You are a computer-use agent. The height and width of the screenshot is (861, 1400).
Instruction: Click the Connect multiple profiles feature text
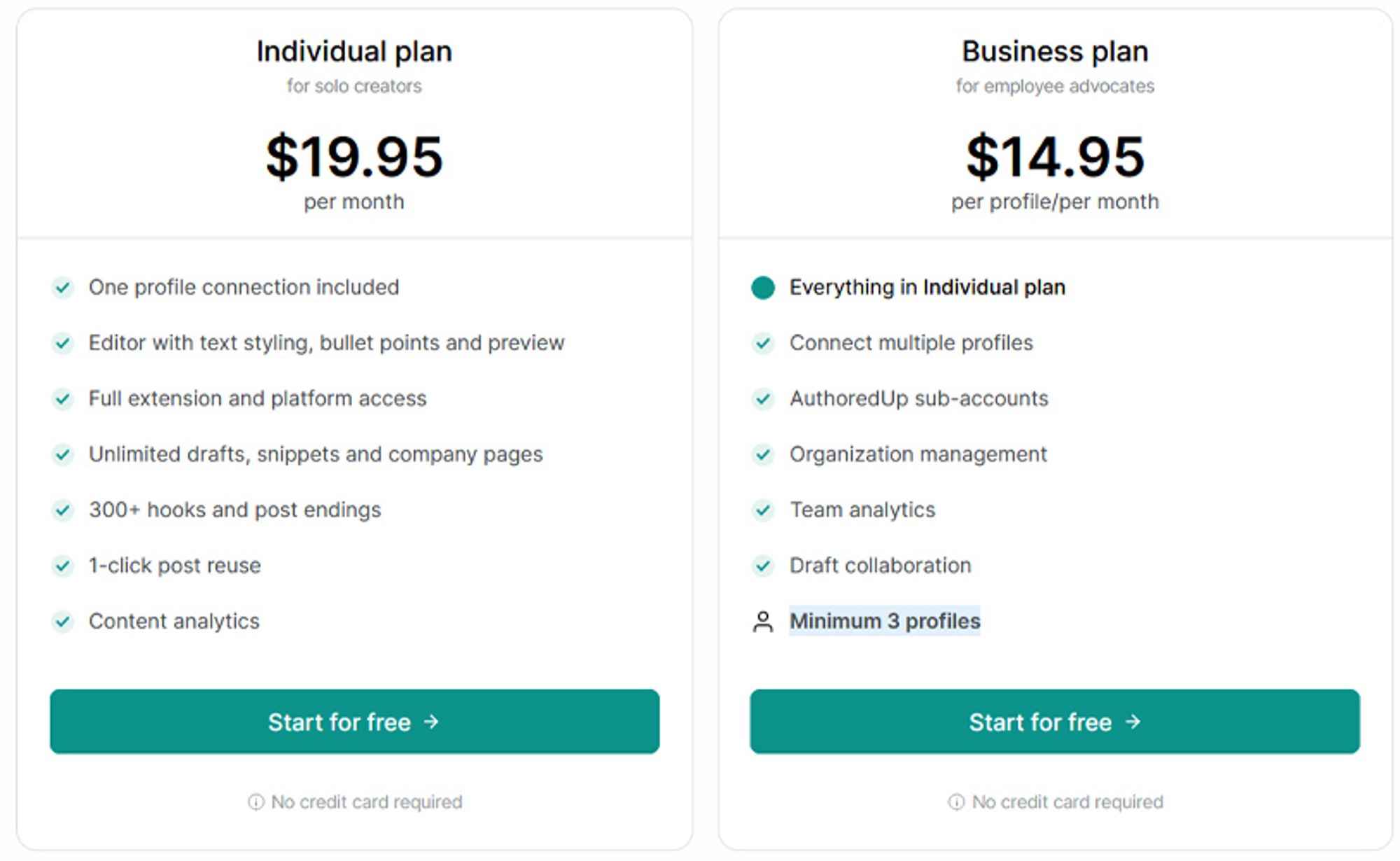911,343
